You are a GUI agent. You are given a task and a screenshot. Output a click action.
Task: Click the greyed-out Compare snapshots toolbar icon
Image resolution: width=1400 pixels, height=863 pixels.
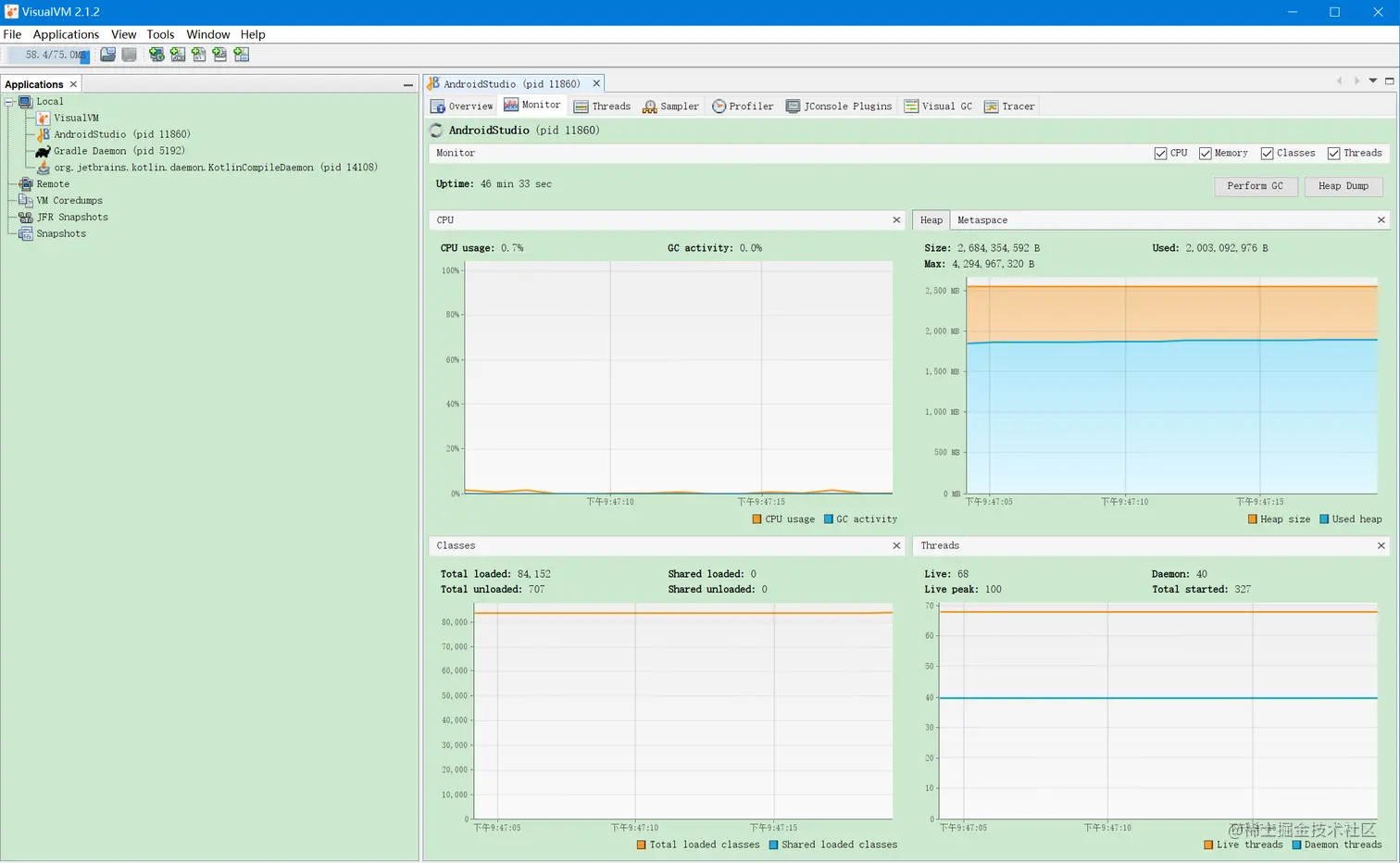click(x=130, y=55)
